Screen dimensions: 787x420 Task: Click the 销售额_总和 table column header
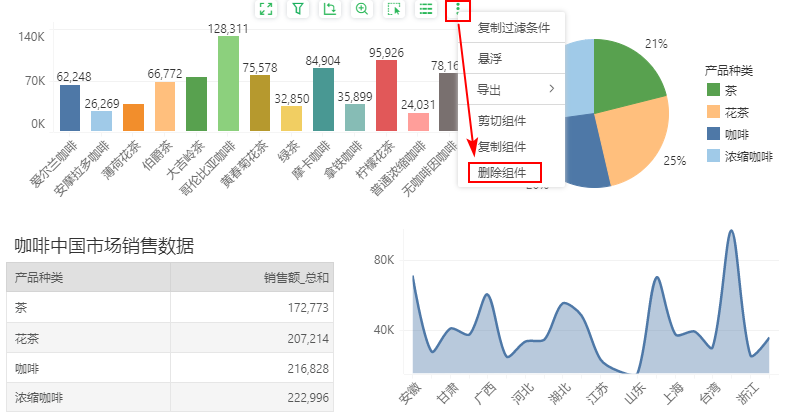(x=252, y=277)
